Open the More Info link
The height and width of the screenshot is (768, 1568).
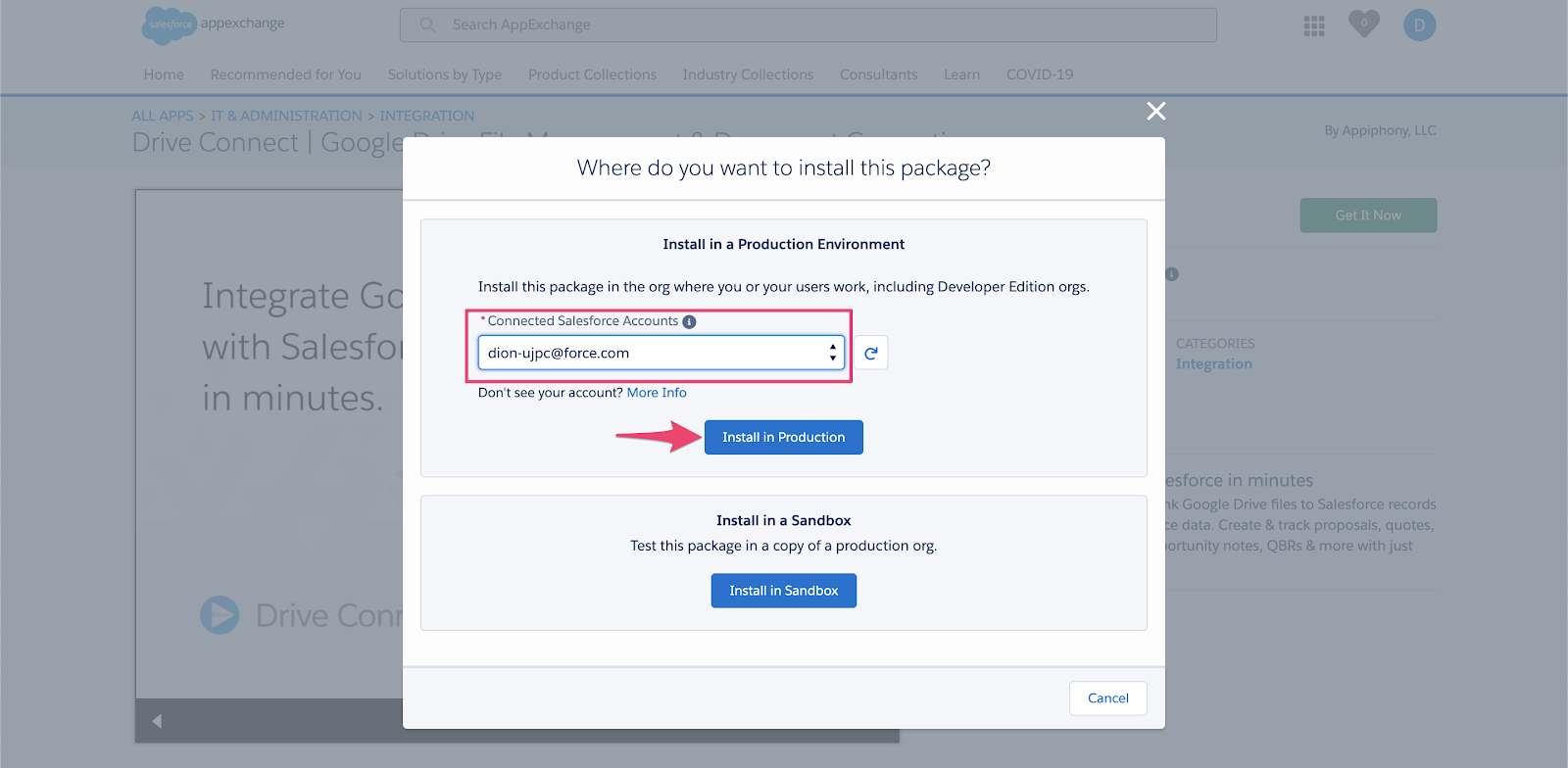click(x=657, y=393)
